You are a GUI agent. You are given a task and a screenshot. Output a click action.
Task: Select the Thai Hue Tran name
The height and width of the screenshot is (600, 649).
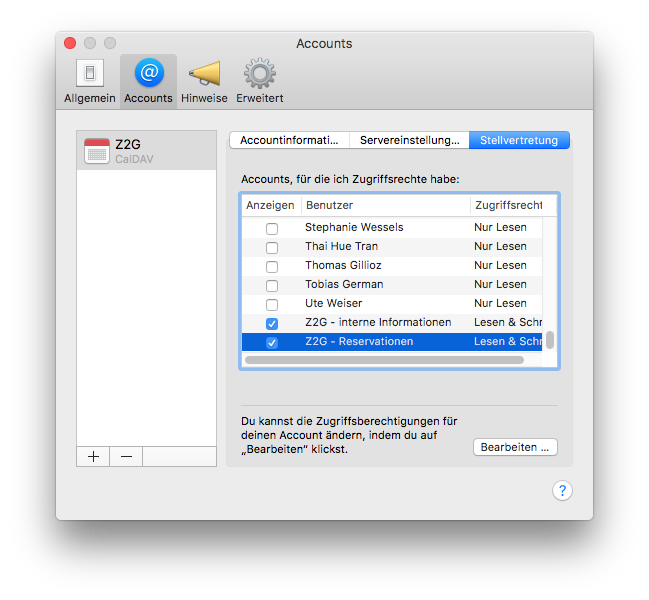pos(341,246)
